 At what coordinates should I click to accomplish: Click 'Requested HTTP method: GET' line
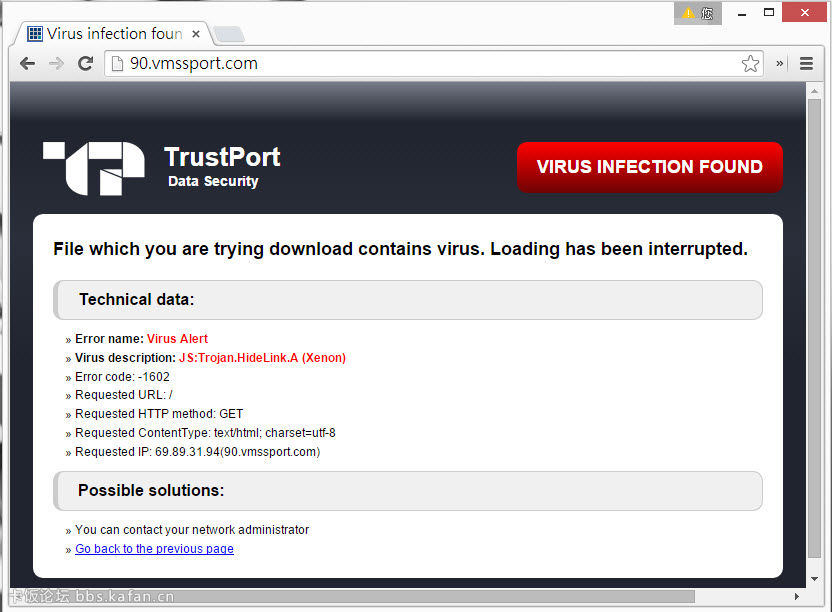pyautogui.click(x=159, y=414)
